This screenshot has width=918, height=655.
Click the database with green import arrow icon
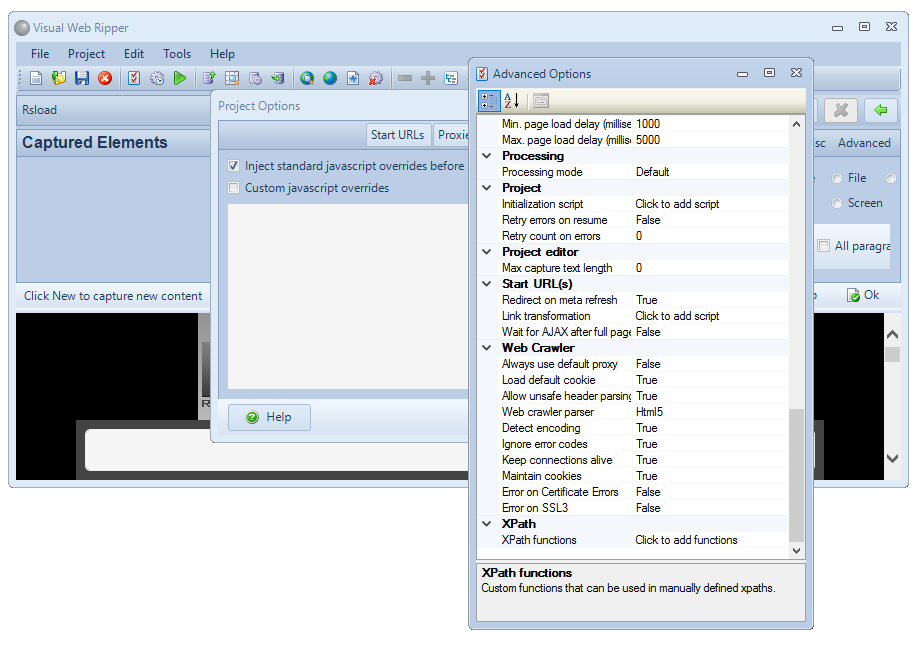[x=278, y=78]
